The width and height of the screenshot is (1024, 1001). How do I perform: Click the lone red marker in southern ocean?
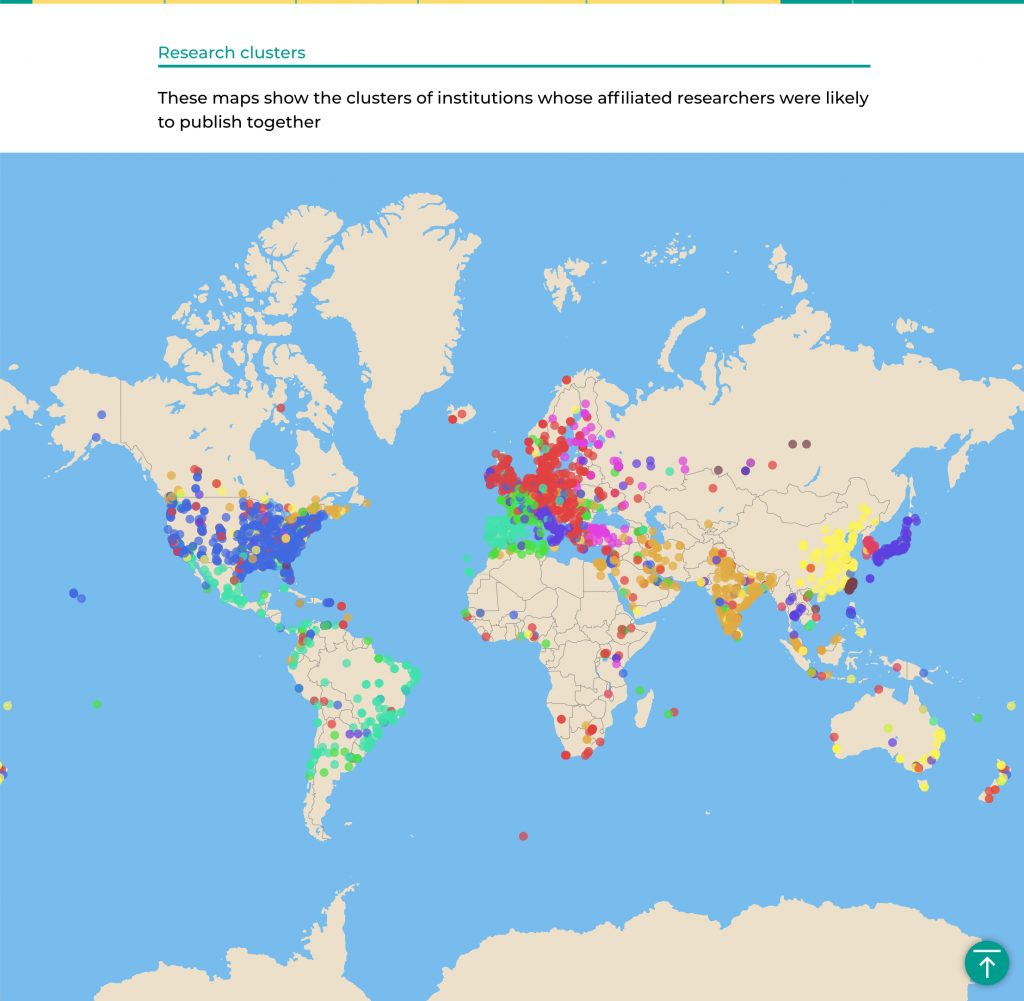(523, 836)
